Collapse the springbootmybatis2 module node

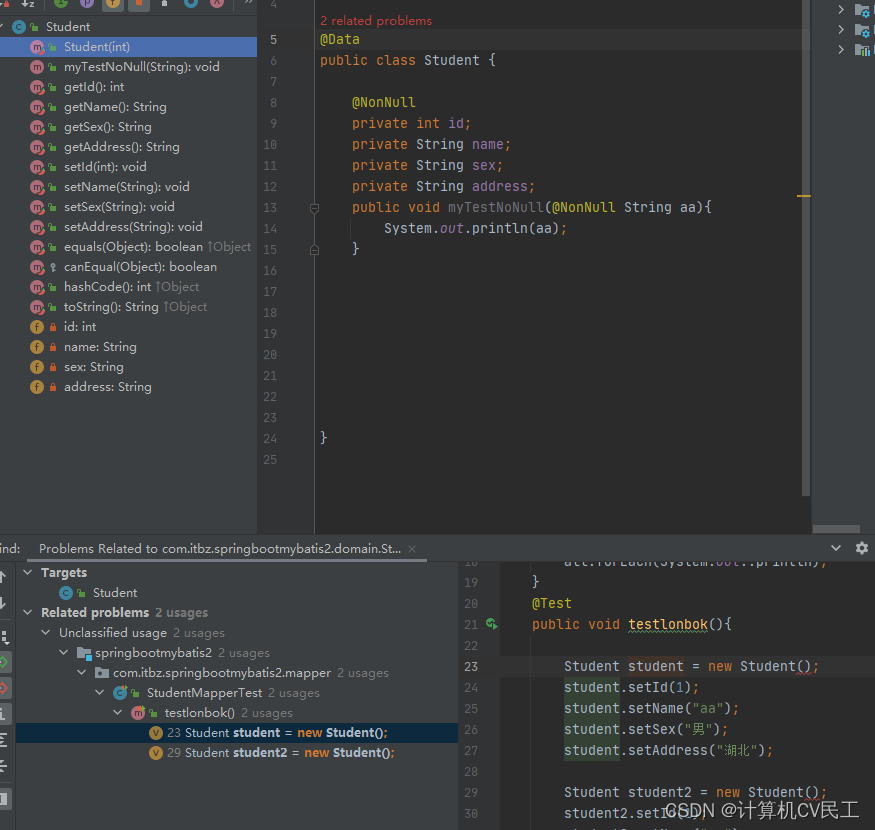65,653
